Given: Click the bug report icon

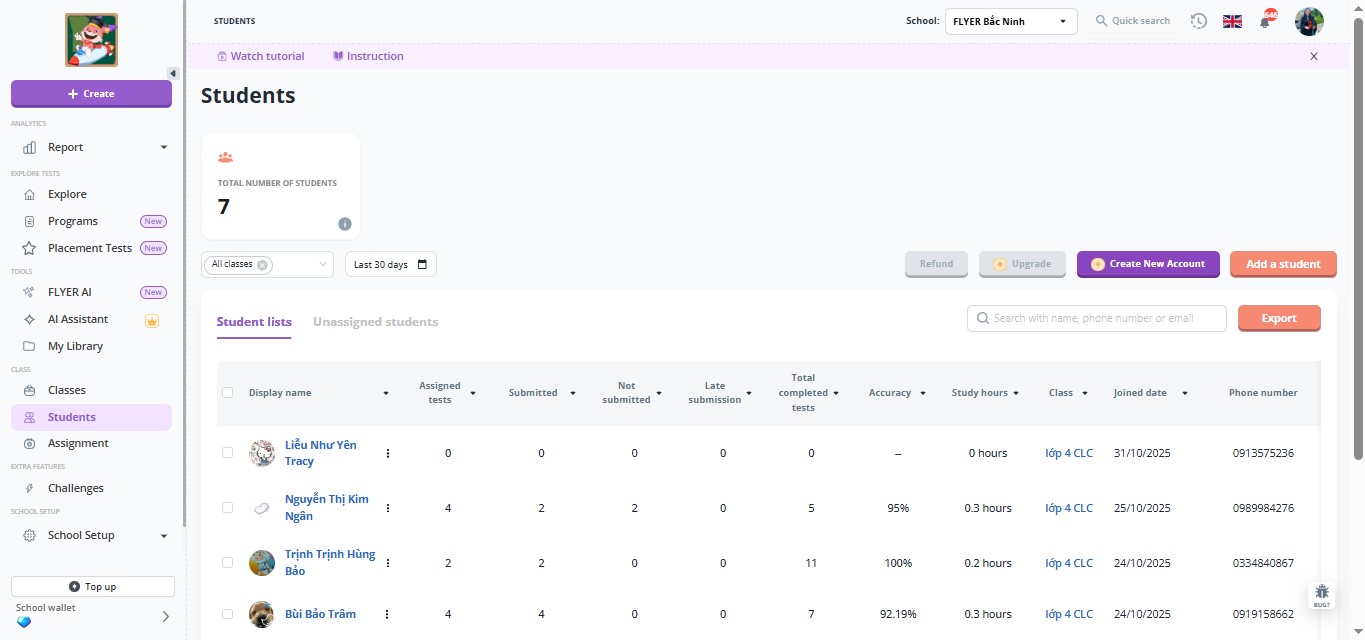Looking at the screenshot, I should (1322, 595).
